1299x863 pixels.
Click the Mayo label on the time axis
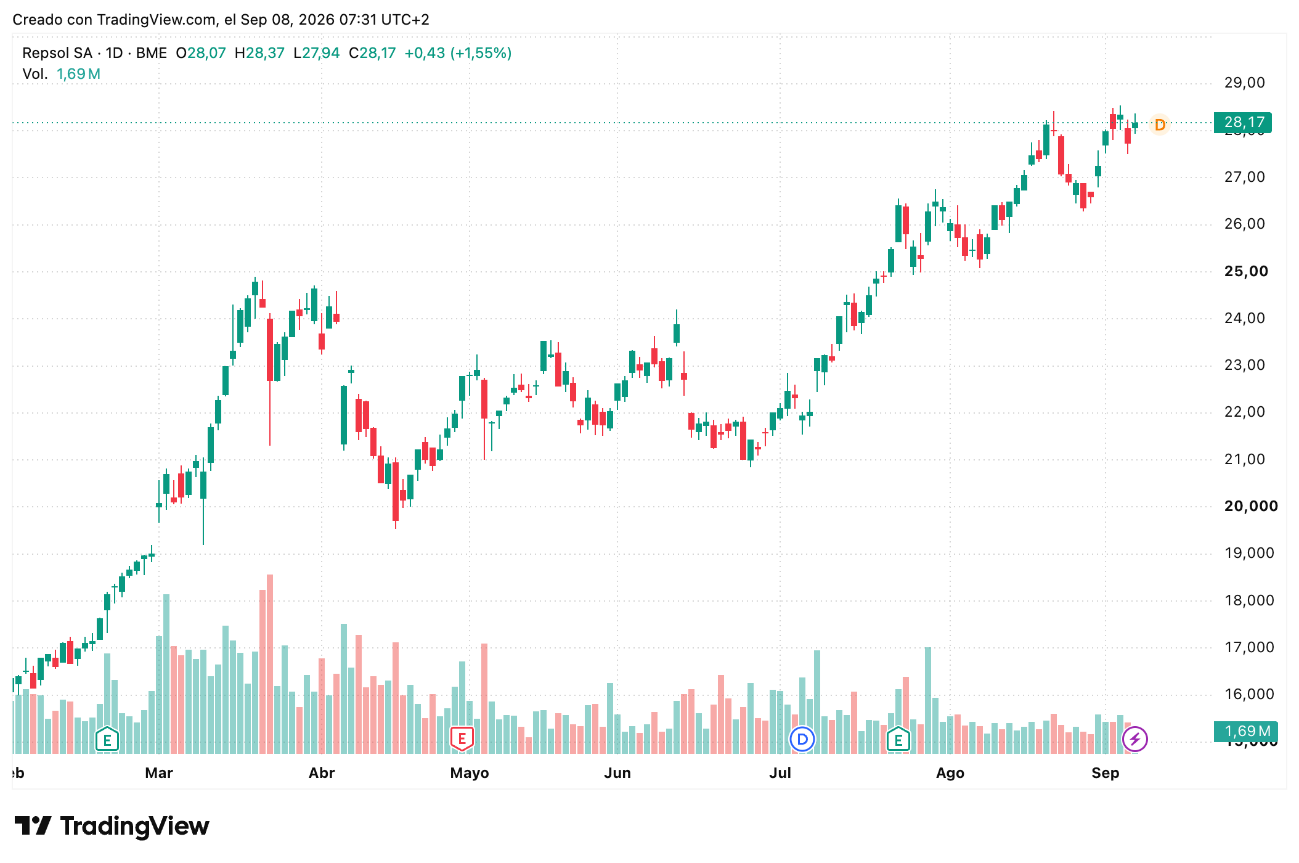[469, 773]
